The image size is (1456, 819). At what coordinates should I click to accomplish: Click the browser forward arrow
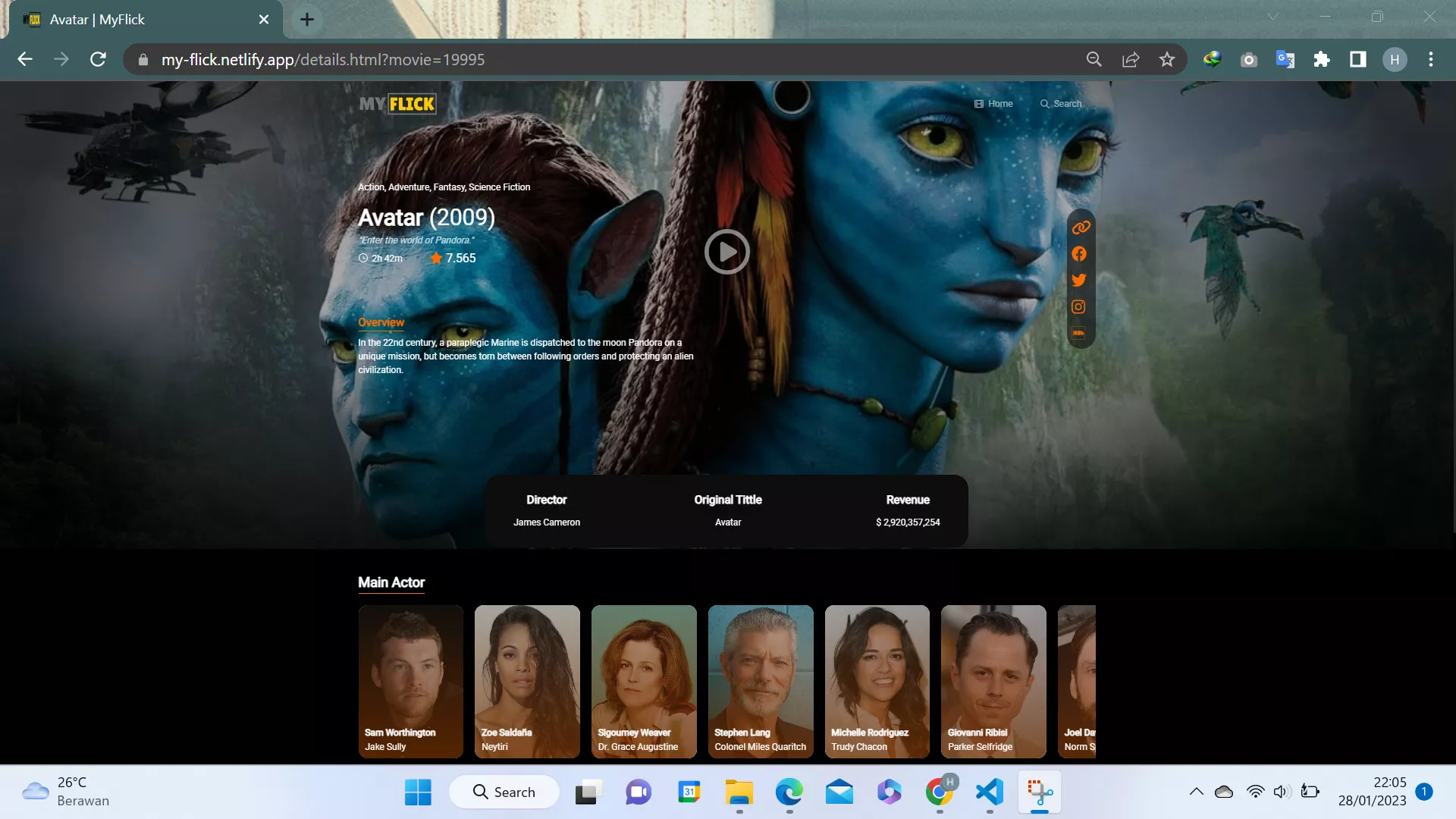click(61, 59)
